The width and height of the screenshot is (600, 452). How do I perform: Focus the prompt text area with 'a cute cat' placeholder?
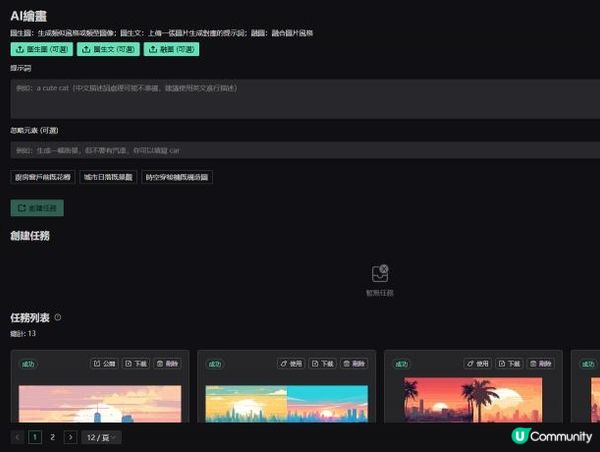[x=305, y=99]
